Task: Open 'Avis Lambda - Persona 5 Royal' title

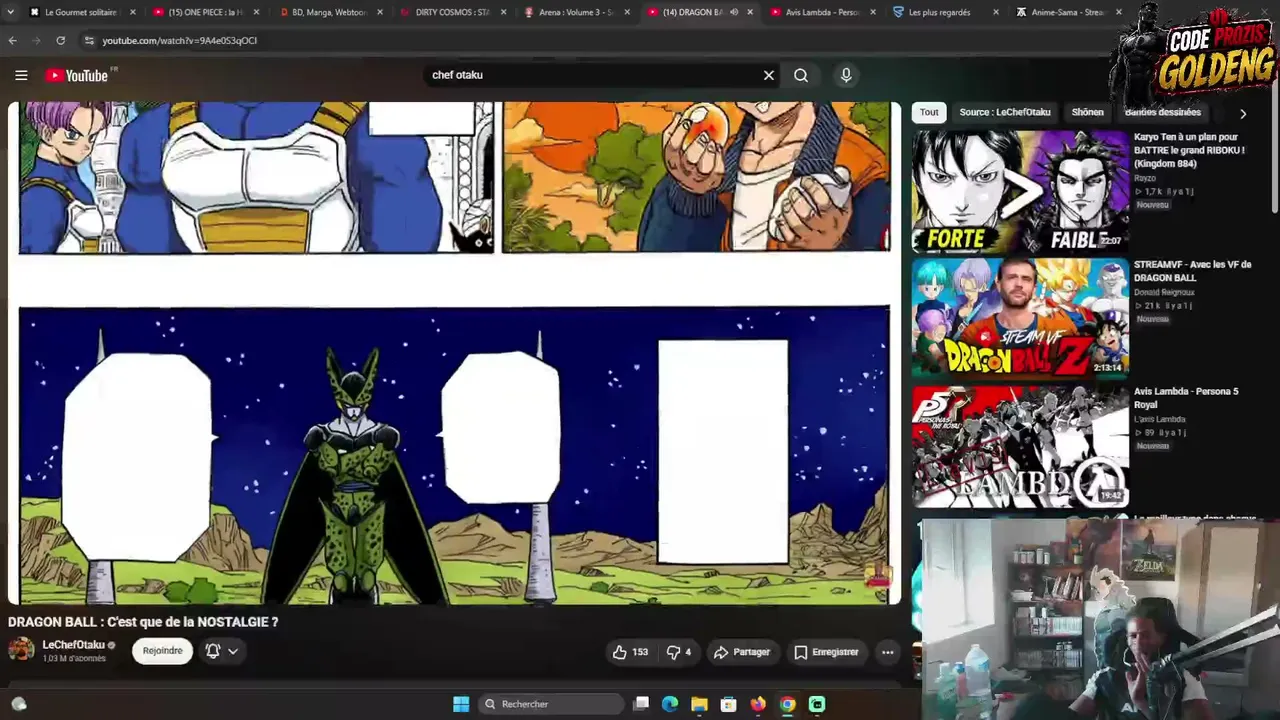Action: (1186, 398)
